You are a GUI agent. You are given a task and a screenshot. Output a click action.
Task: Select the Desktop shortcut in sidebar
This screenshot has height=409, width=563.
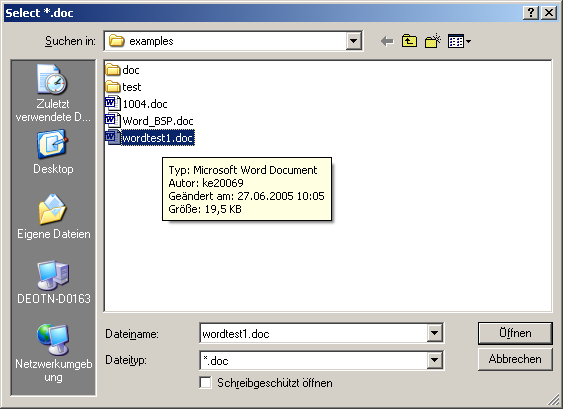[x=53, y=152]
